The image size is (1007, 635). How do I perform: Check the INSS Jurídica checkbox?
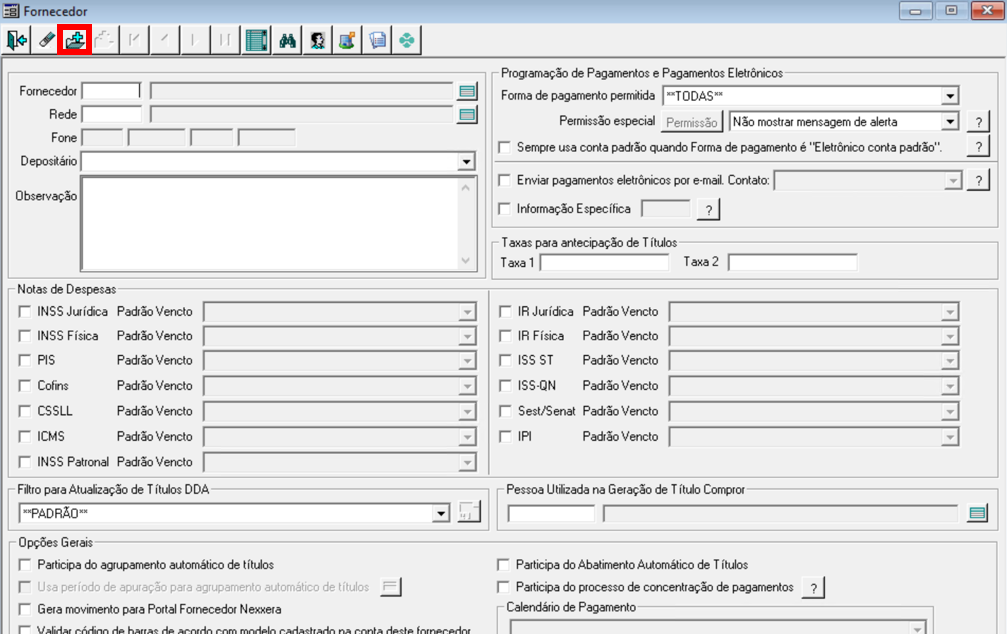click(25, 311)
